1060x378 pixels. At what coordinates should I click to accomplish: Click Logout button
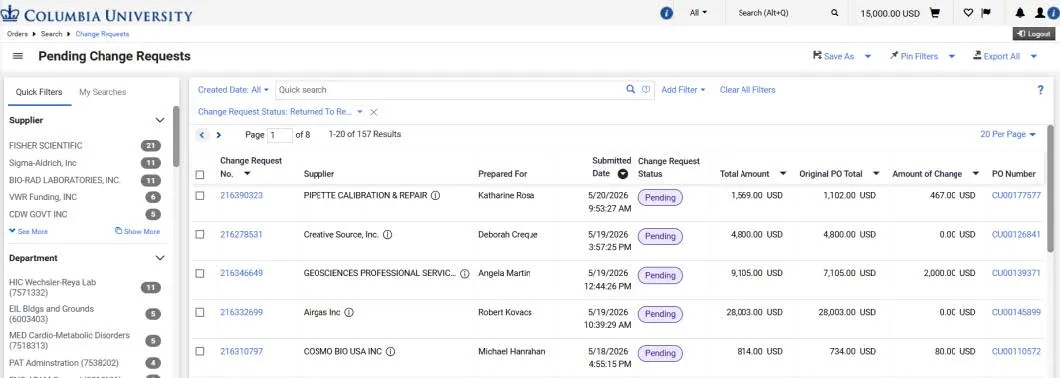tap(1034, 34)
